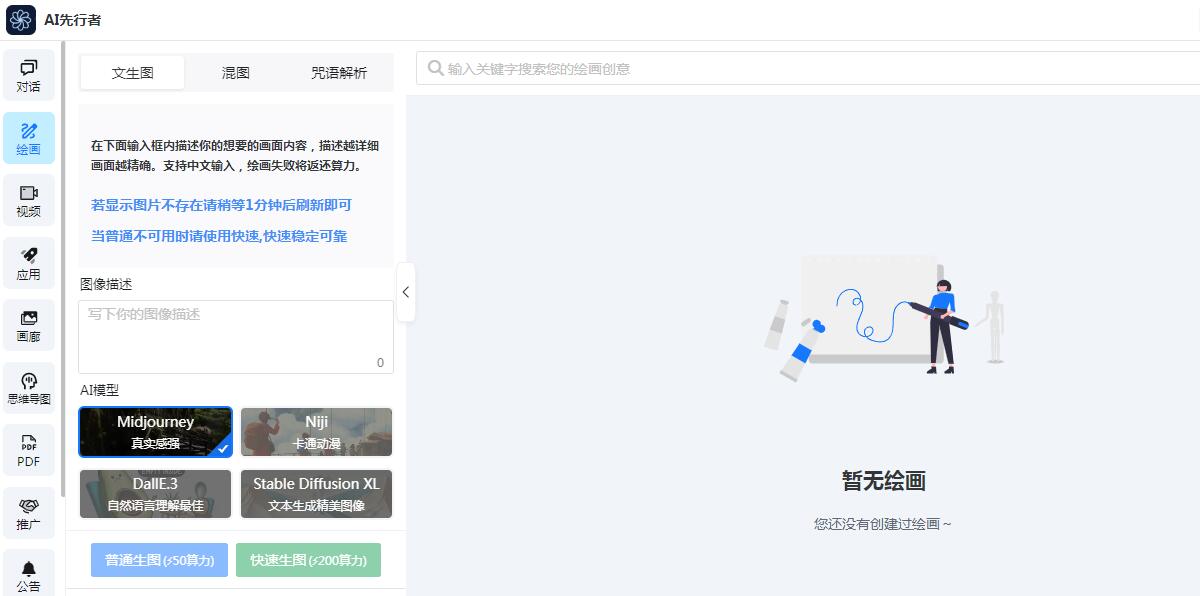This screenshot has width=1200, height=596.
Task: Click the 暂无绘画 heading
Action: coord(883,481)
